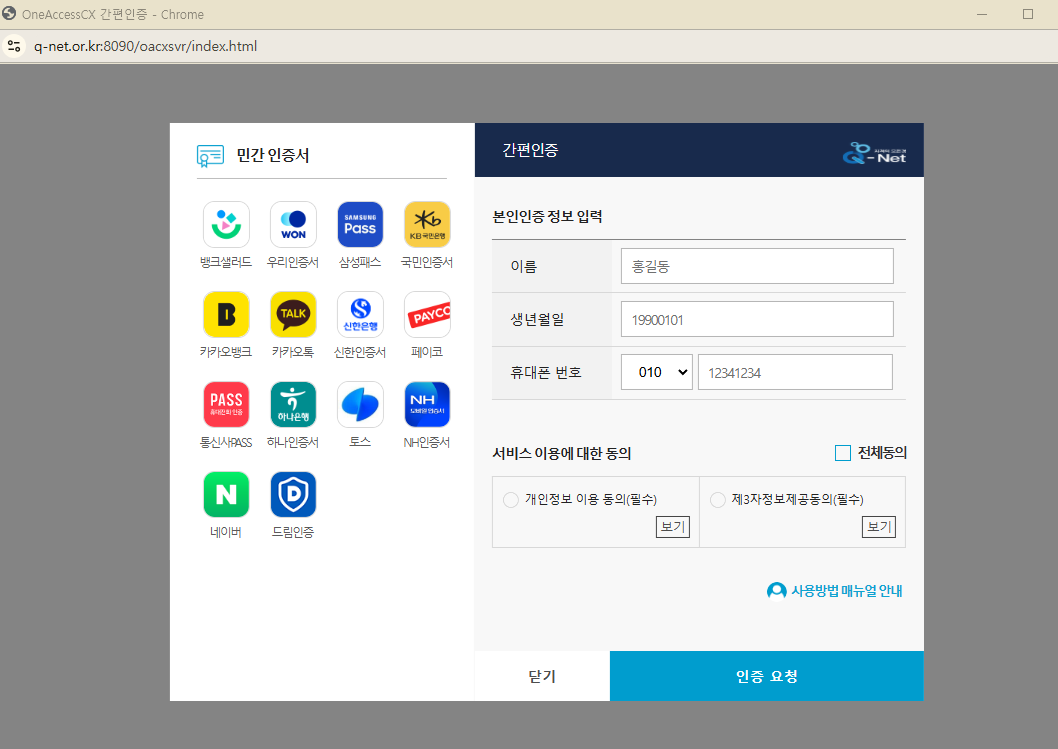Choose the Woori WON certificate (우리인증서) icon
Screen dimensions: 1058x749
pyautogui.click(x=293, y=225)
